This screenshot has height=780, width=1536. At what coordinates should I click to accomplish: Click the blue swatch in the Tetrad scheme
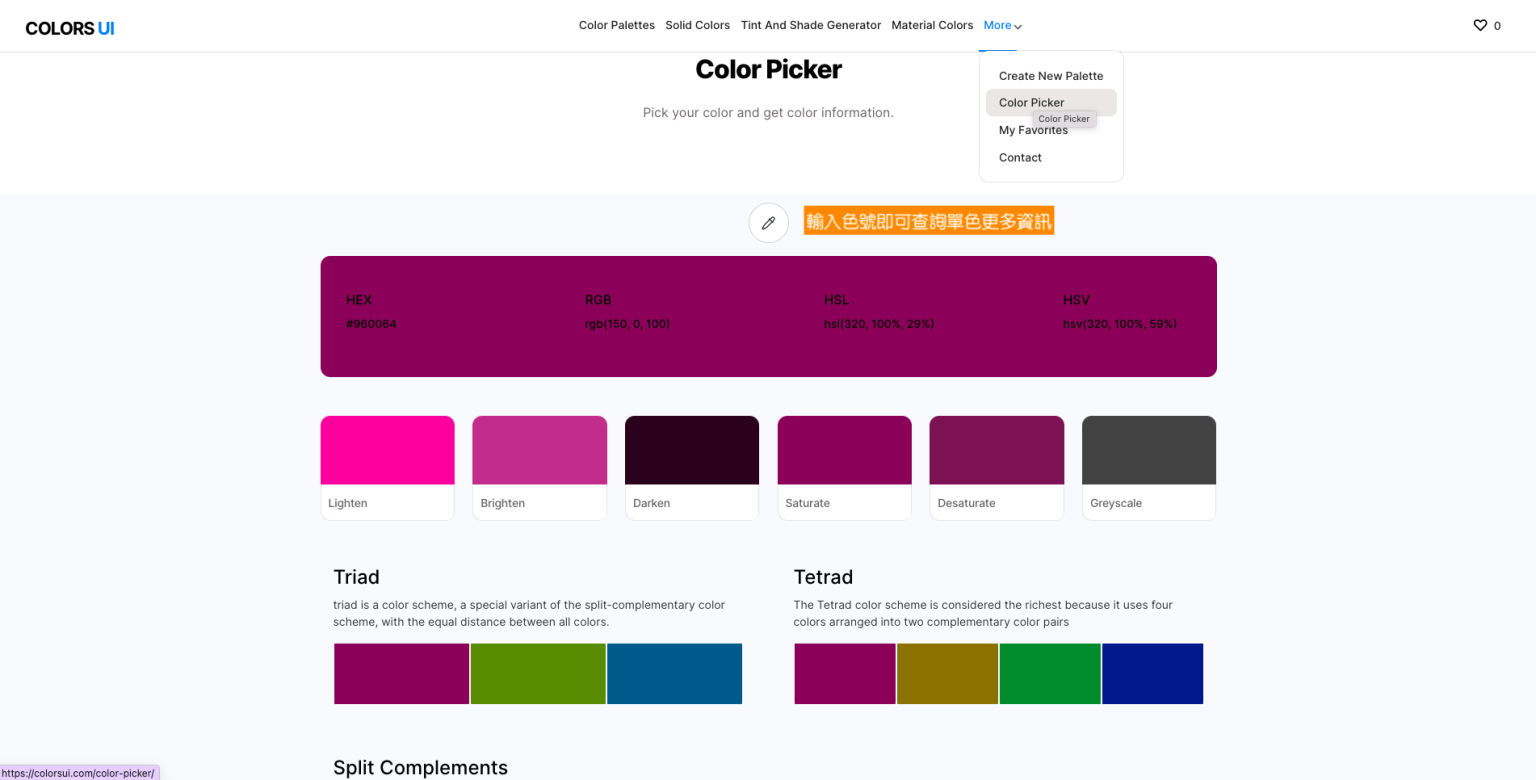point(1152,673)
